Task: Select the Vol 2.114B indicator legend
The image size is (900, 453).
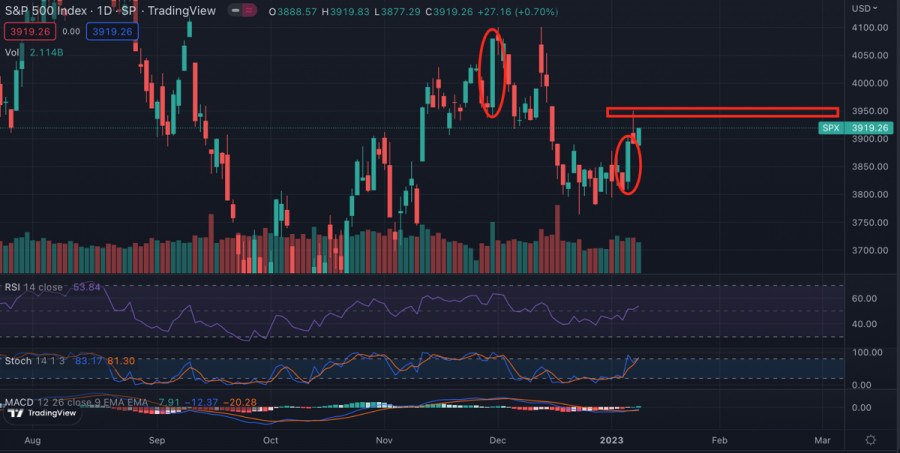Action: click(x=34, y=52)
